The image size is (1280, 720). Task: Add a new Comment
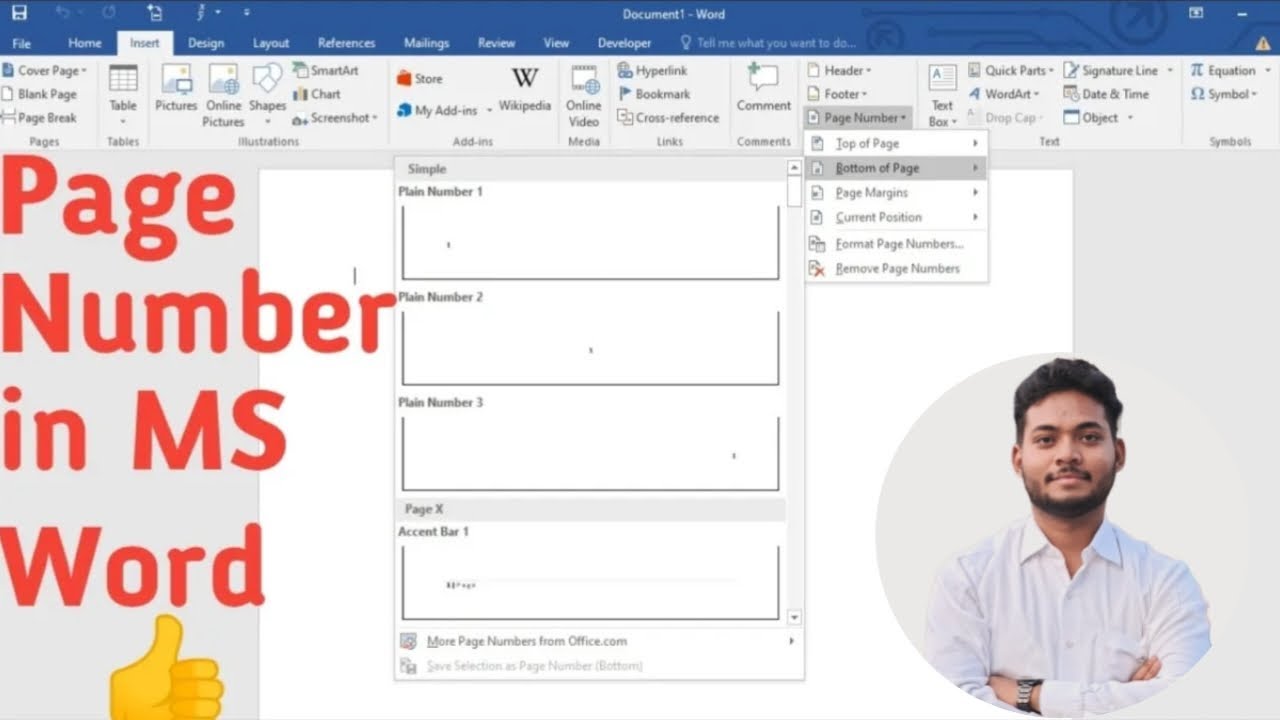point(764,88)
